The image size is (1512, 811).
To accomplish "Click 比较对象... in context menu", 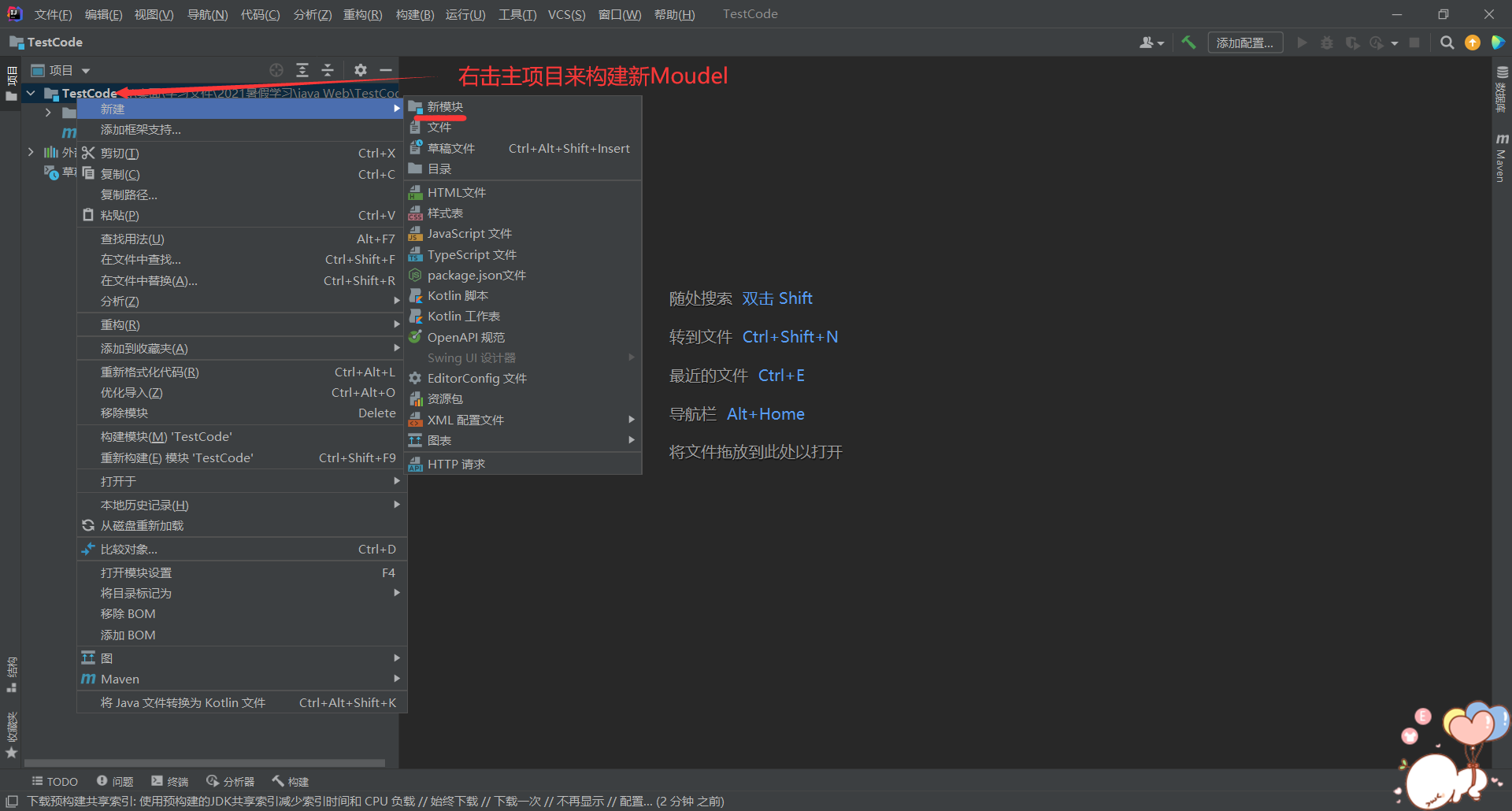I will (x=242, y=549).
